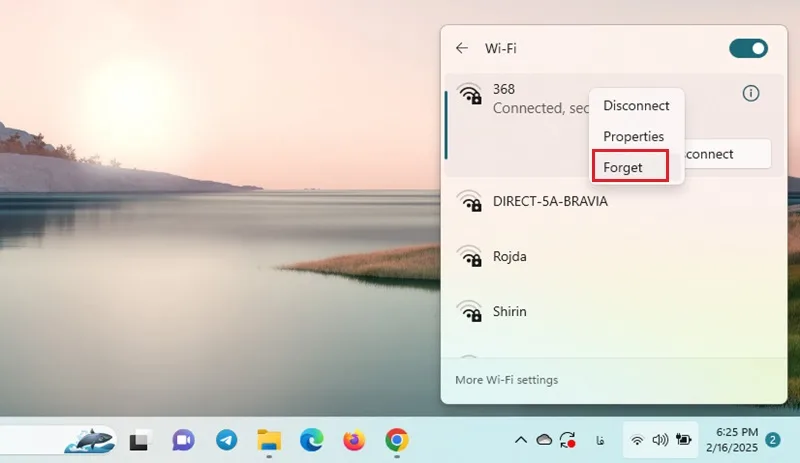This screenshot has height=463, width=800.
Task: Open the notification badge showing 2
Action: (x=772, y=440)
